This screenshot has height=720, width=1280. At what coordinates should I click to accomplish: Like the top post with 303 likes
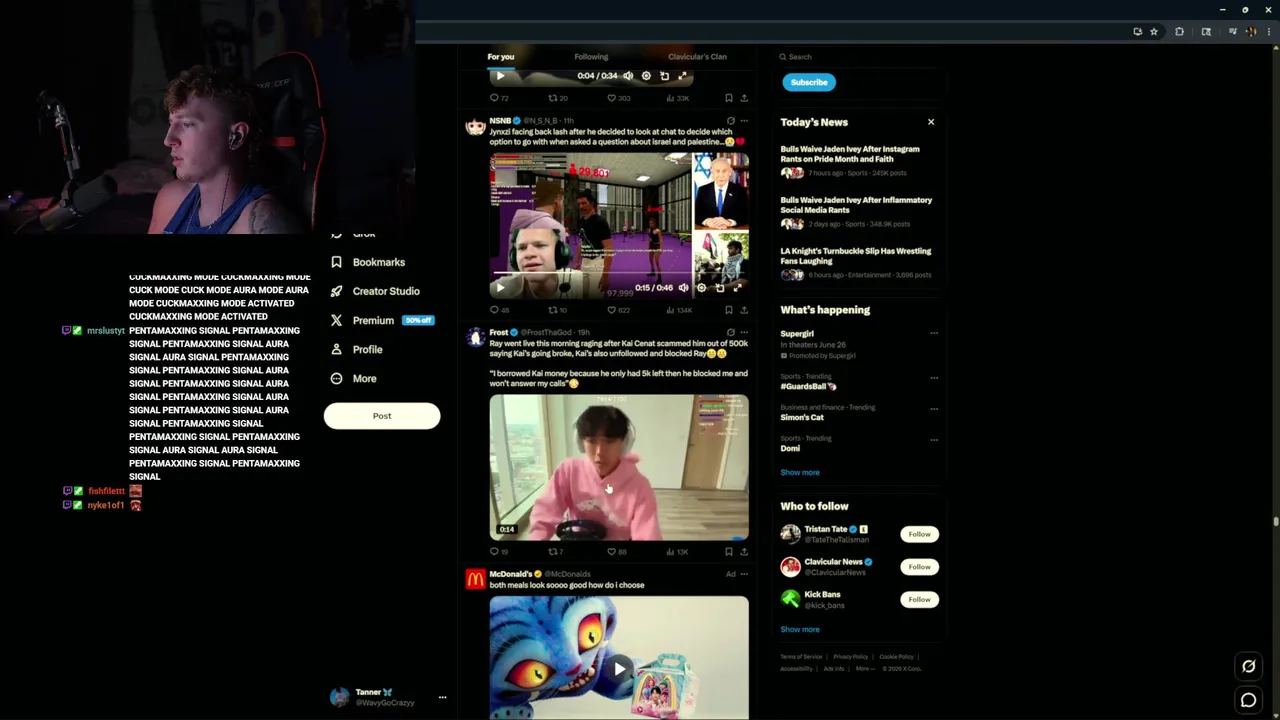618,98
